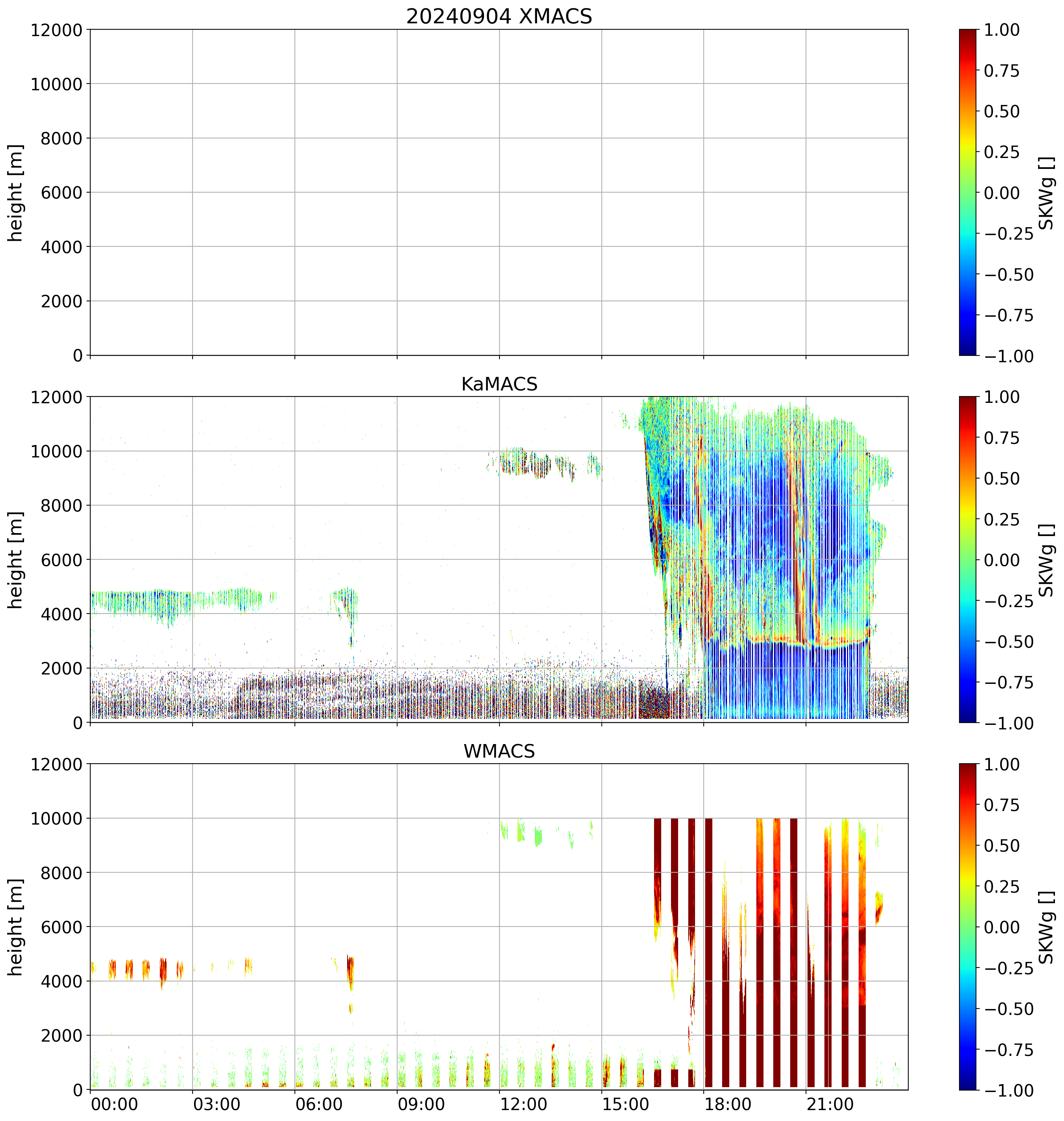Viewport: 1064px width, 1121px height.
Task: Click the 12000 tick on the KaMACS axis
Action: tap(56, 396)
